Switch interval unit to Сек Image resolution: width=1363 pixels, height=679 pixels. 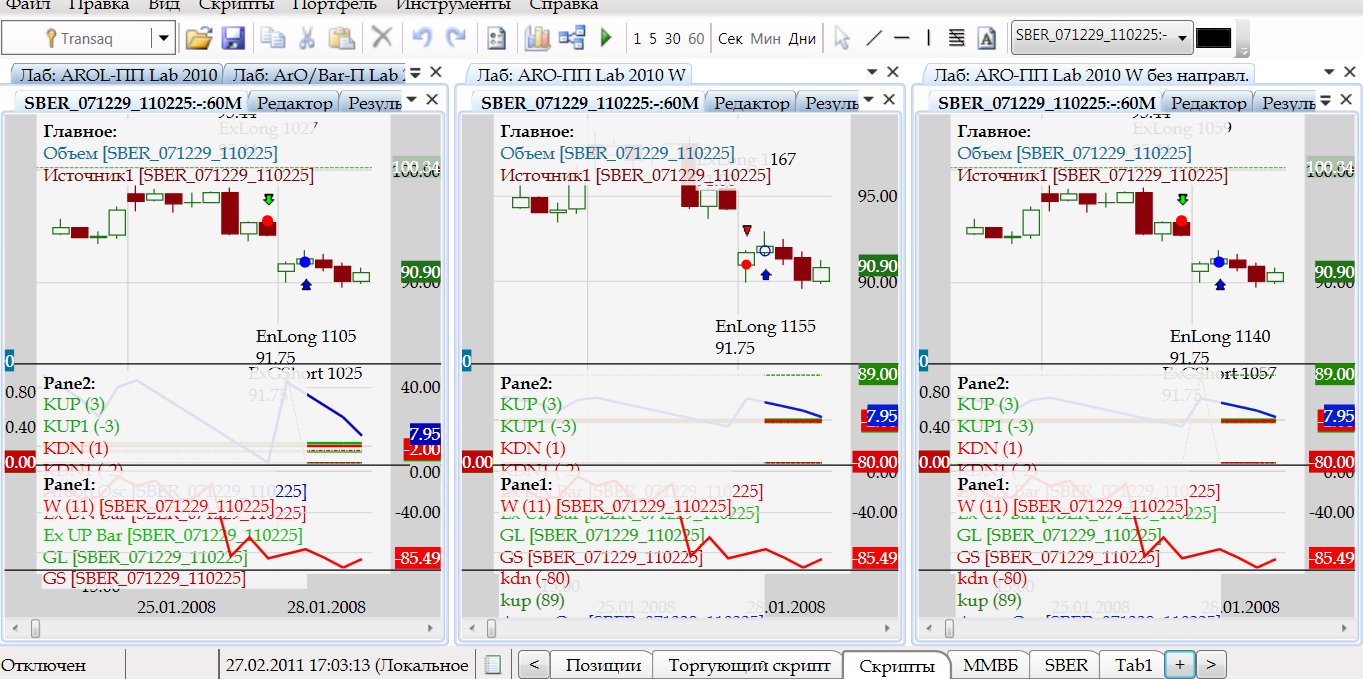(731, 39)
